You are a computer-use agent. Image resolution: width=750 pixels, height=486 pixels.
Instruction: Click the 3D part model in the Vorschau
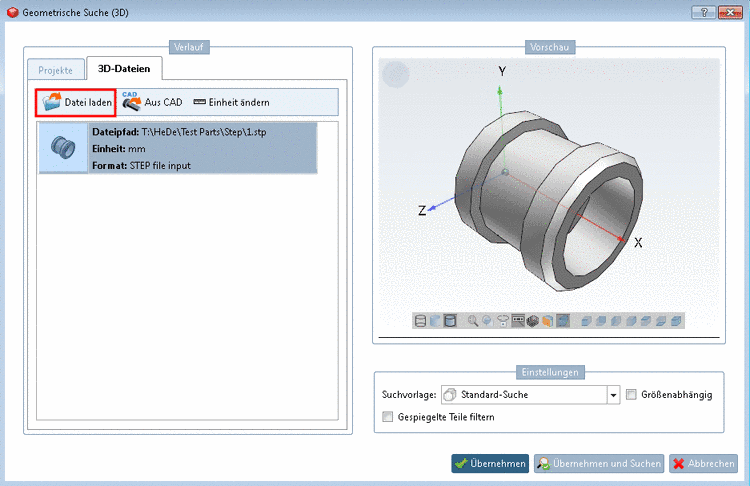click(549, 201)
